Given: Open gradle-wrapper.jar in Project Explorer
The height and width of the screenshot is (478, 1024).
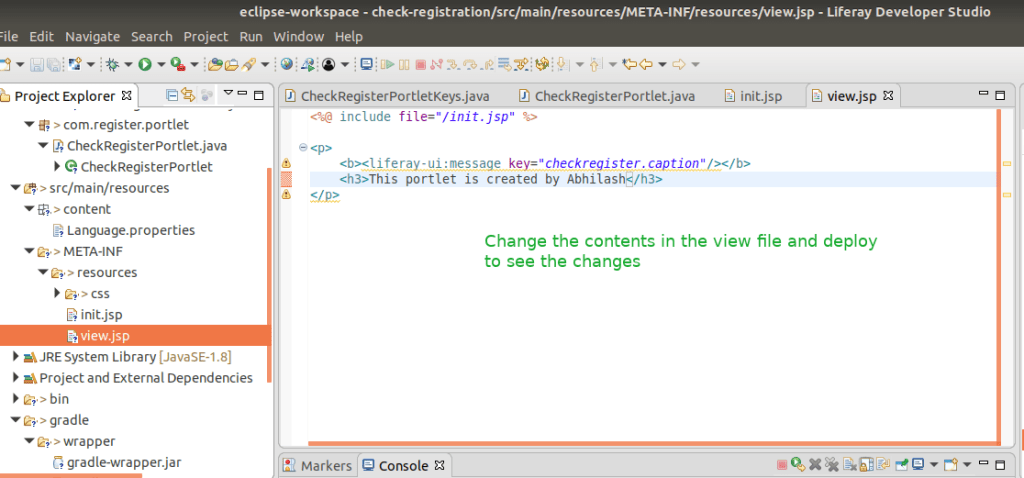Looking at the screenshot, I should tap(123, 463).
